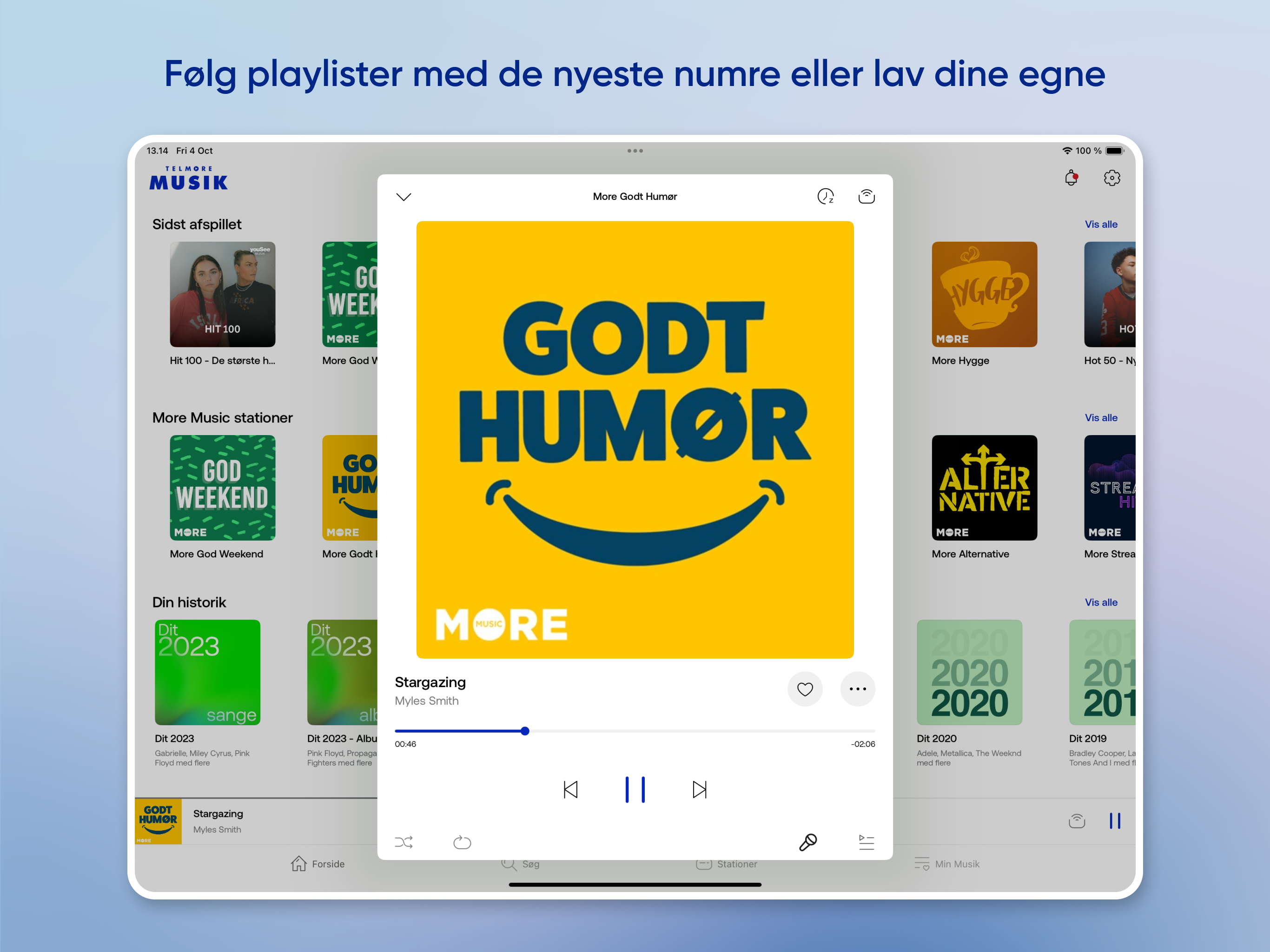Screen dimensions: 1270x952
Task: Open the cast devices icon in player header
Action: coord(866,196)
